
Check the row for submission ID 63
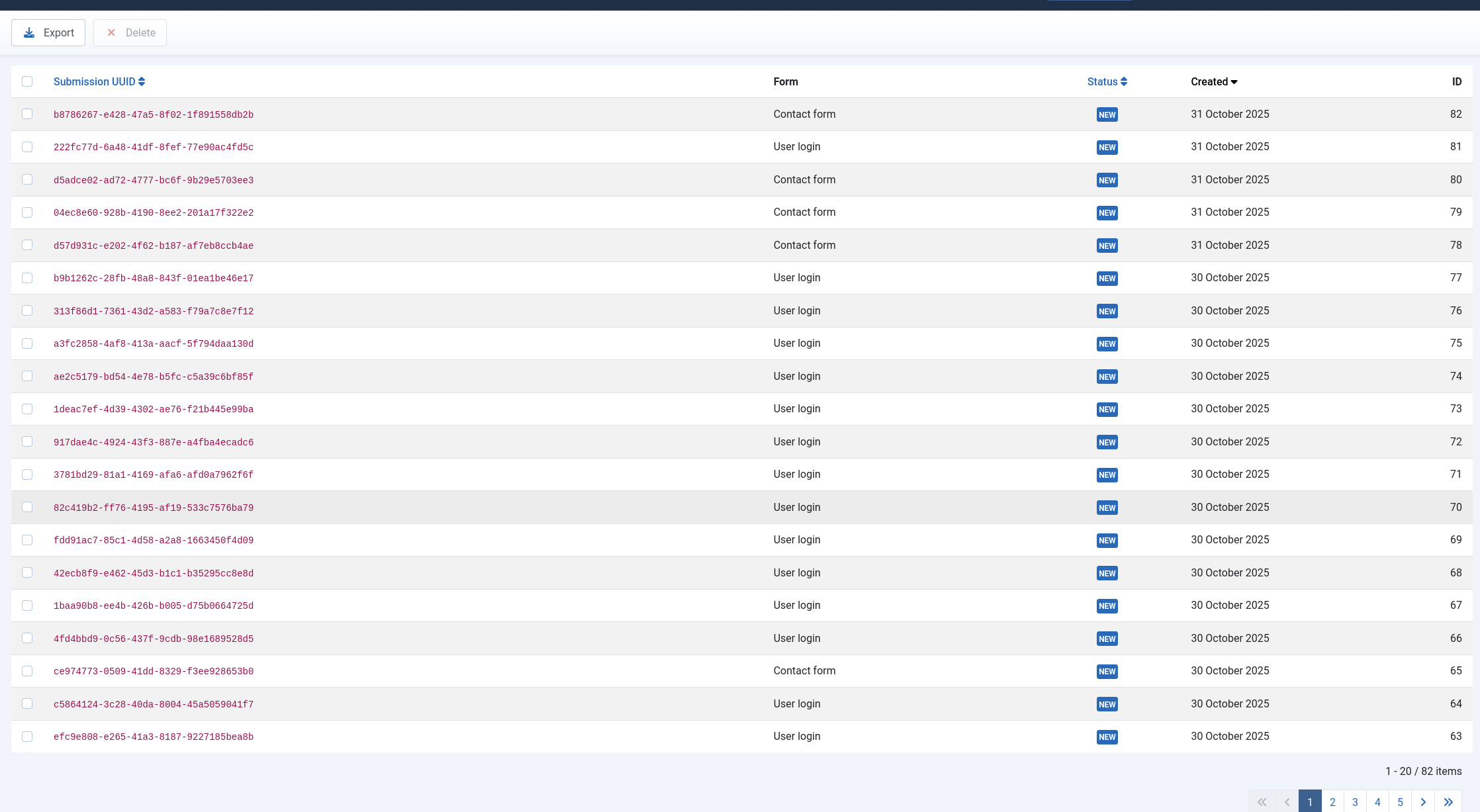click(x=27, y=737)
